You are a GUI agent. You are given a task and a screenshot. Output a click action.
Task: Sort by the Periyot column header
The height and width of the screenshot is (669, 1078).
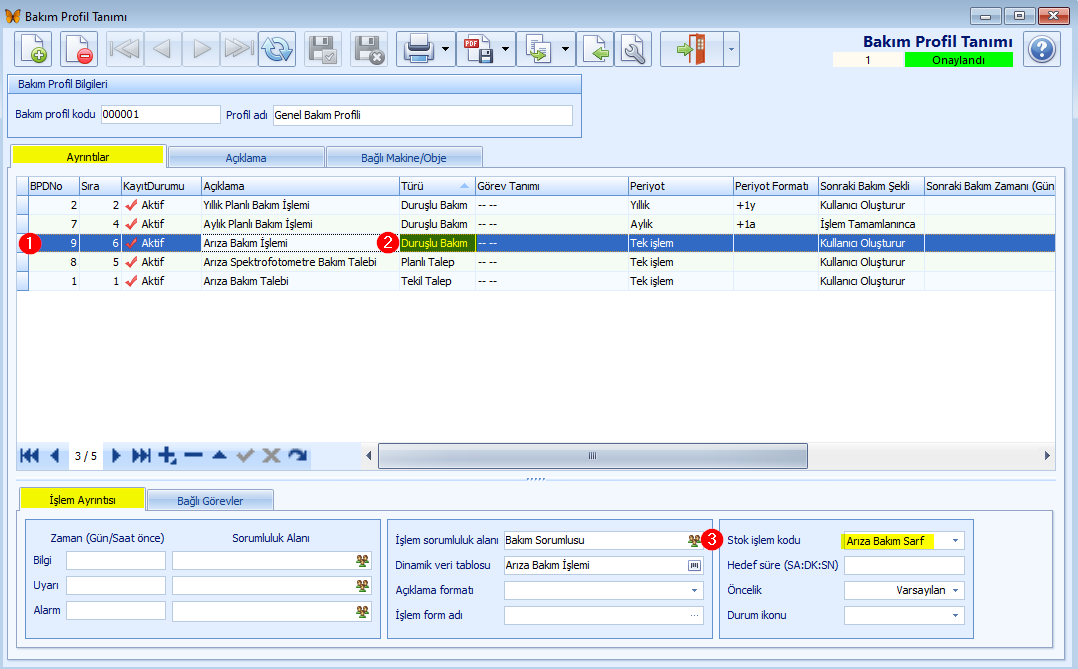(x=680, y=186)
